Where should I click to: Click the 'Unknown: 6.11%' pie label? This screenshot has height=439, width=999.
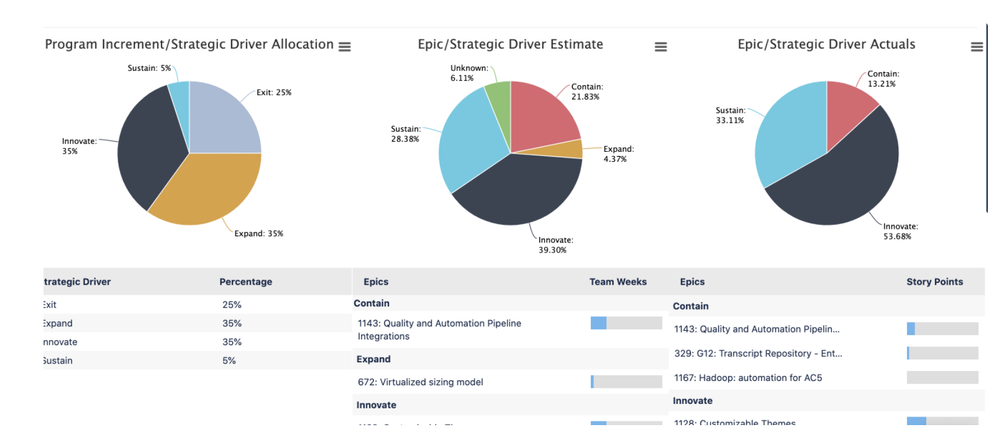(x=469, y=73)
